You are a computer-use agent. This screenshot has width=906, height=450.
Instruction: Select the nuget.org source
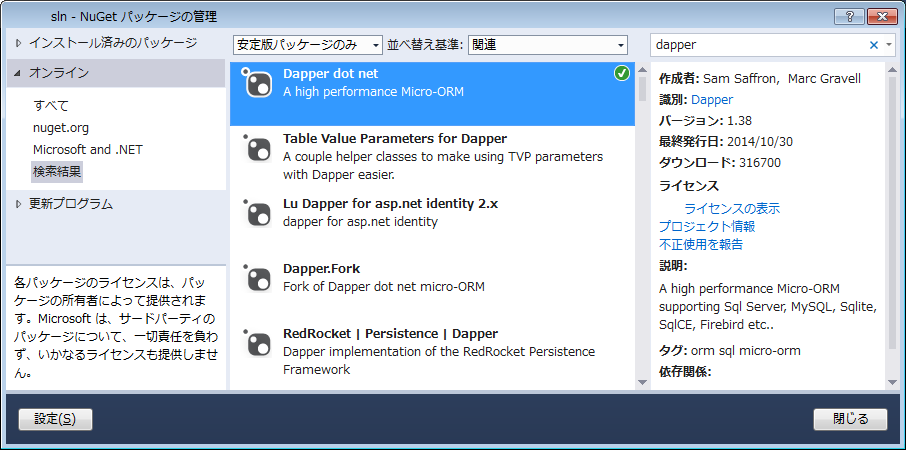click(61, 127)
